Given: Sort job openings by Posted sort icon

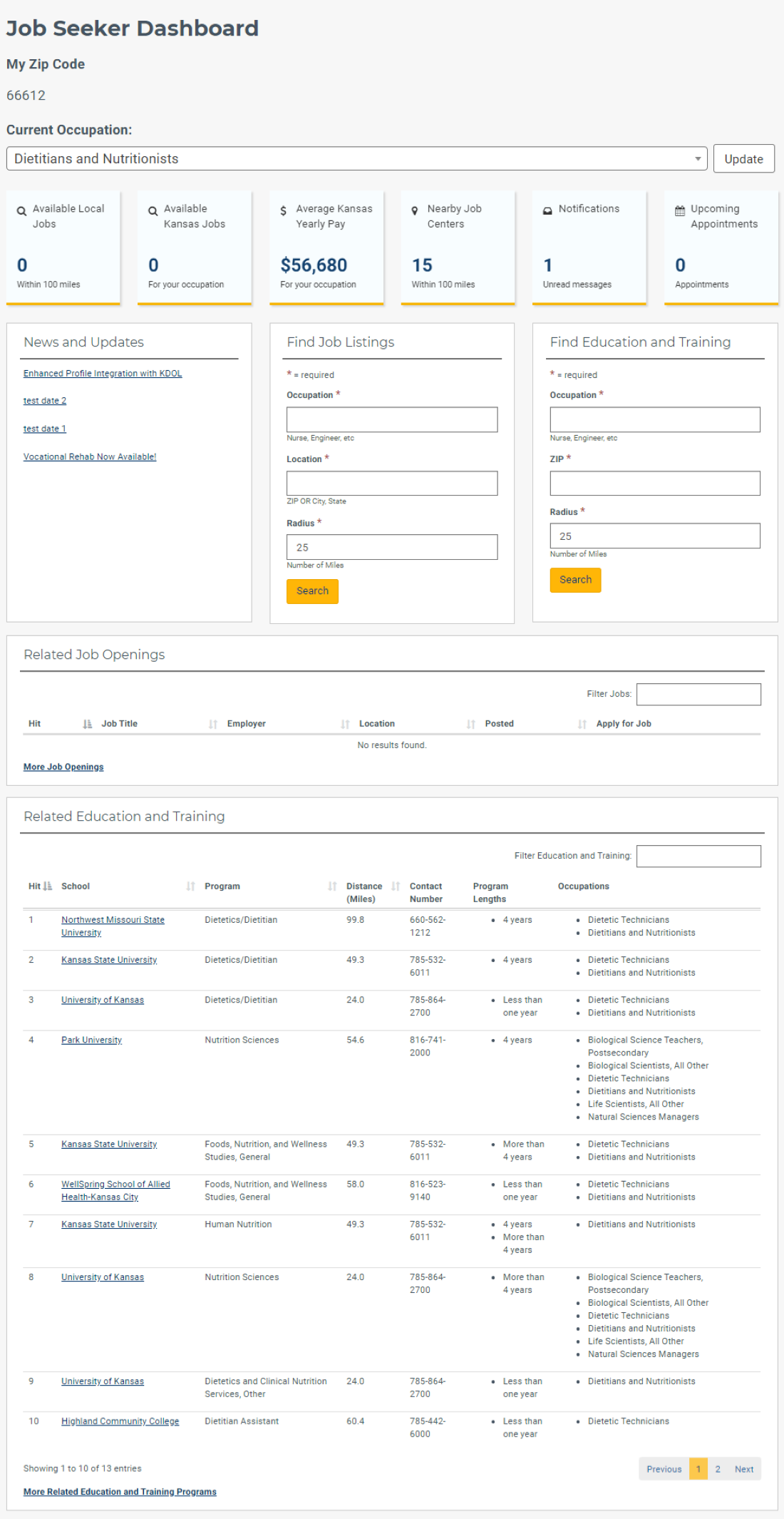Looking at the screenshot, I should [x=582, y=724].
